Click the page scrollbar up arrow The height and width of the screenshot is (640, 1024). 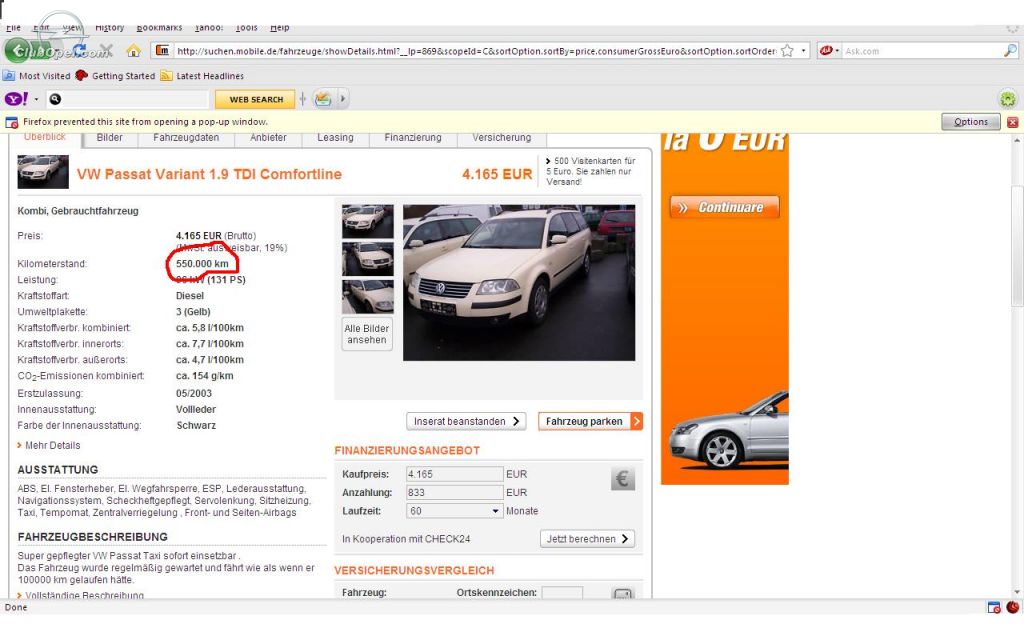pyautogui.click(x=1017, y=139)
